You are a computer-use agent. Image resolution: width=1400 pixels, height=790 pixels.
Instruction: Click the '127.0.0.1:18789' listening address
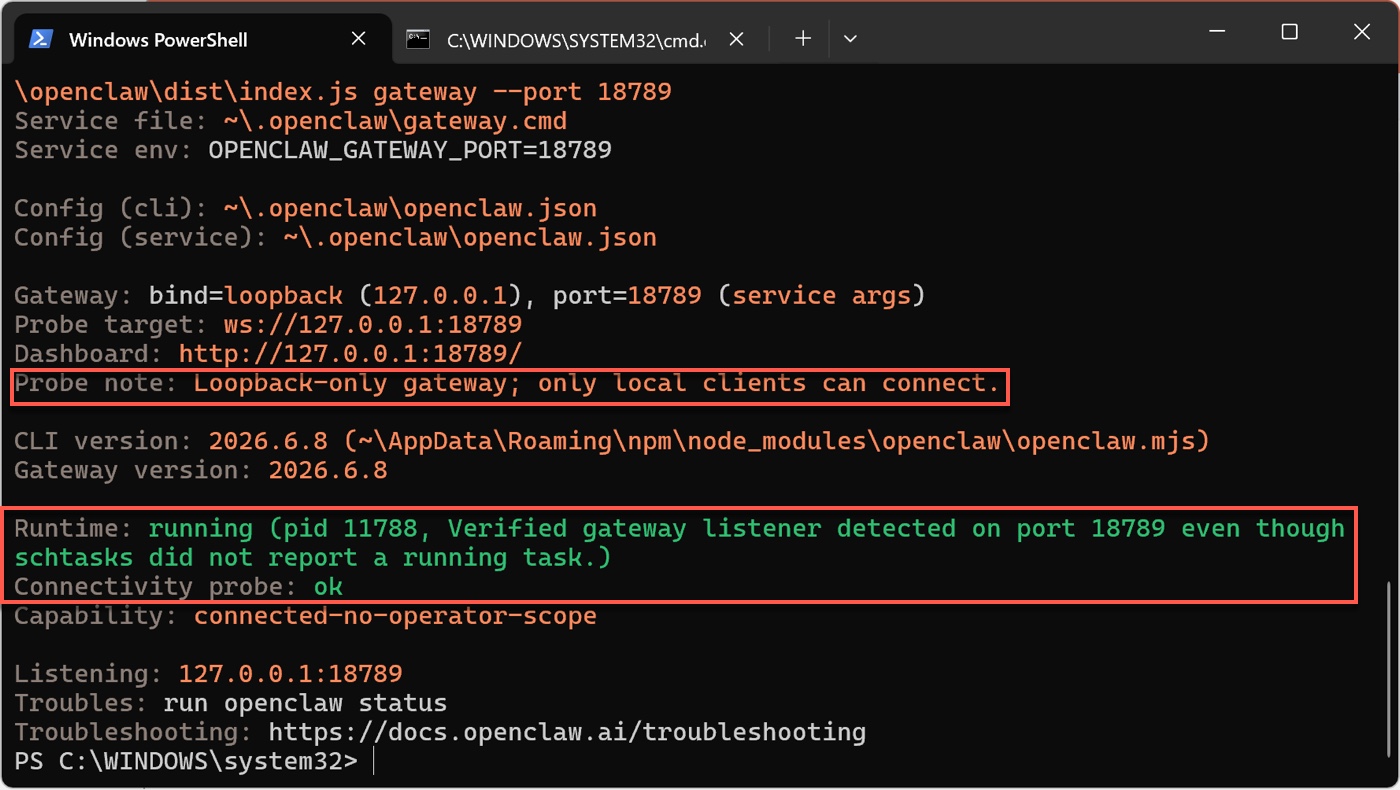pos(290,673)
